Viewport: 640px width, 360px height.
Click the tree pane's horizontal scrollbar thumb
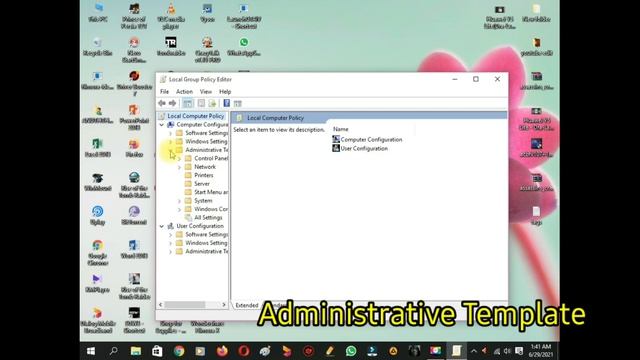pos(184,304)
